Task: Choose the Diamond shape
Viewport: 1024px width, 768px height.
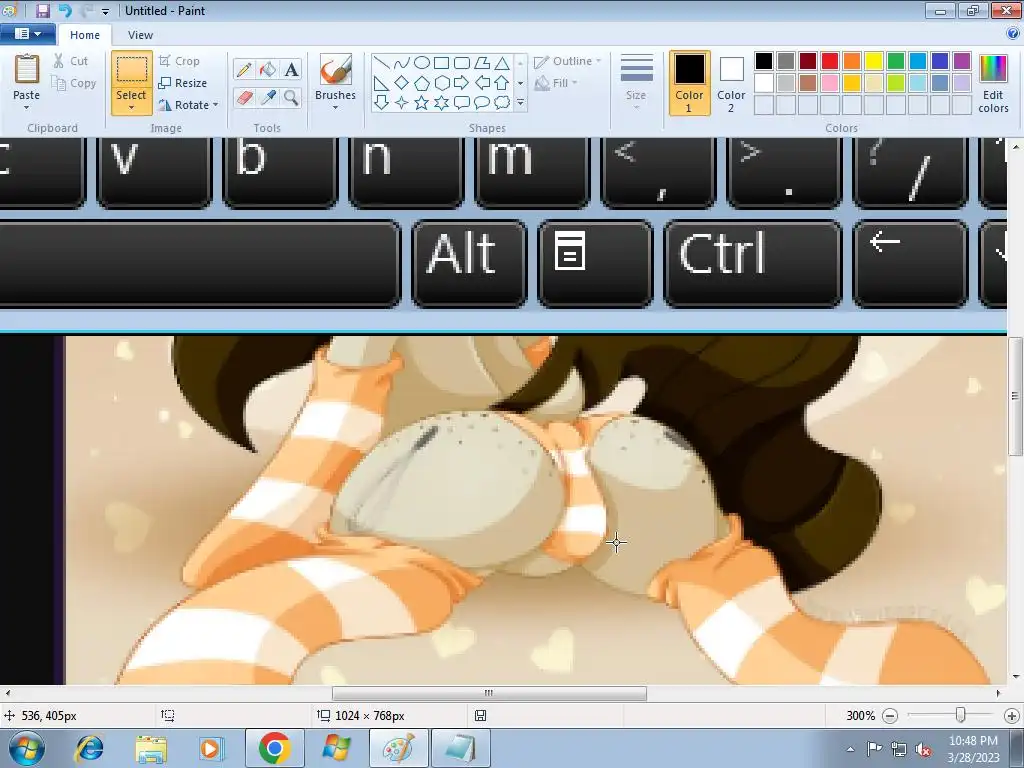Action: [x=402, y=82]
